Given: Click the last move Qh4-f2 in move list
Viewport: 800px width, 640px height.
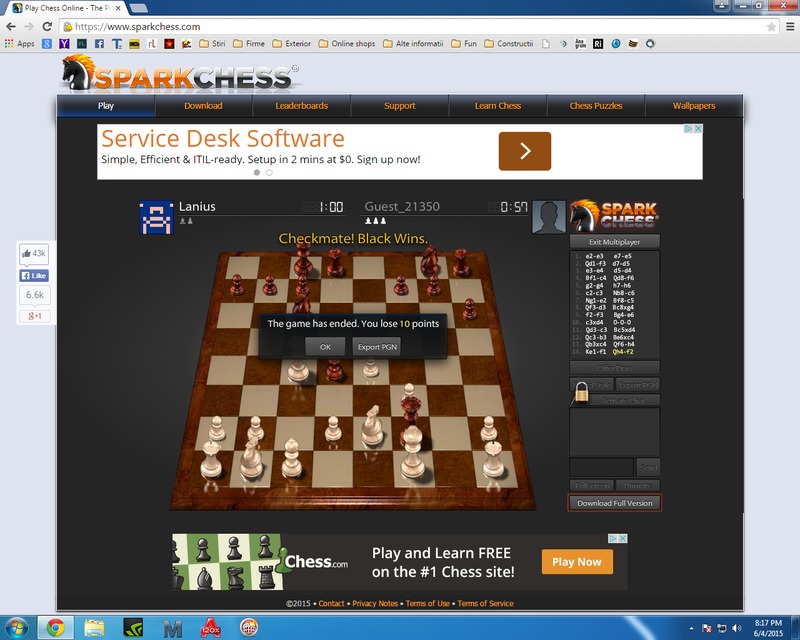Looking at the screenshot, I should click(x=623, y=352).
